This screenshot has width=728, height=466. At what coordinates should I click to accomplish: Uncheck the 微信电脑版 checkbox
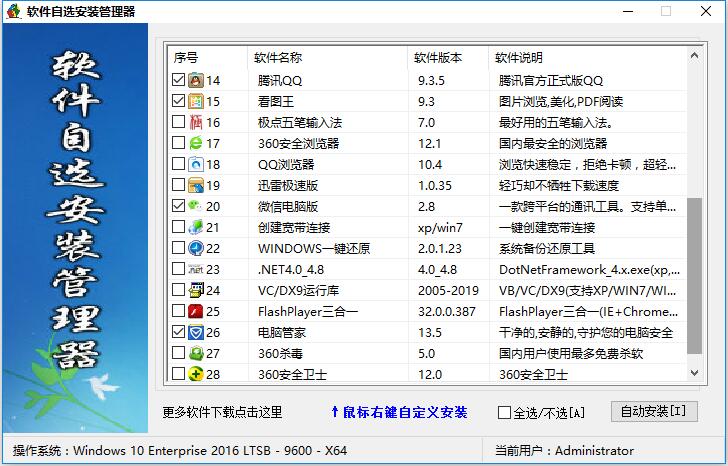(x=178, y=206)
